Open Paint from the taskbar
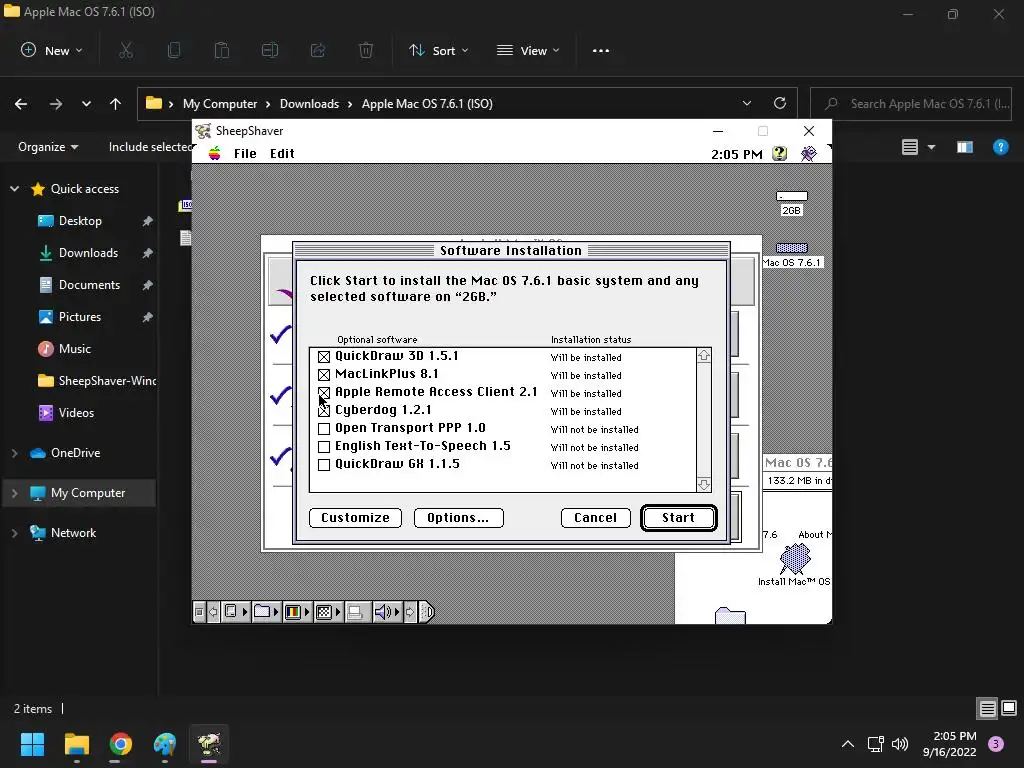 point(165,744)
